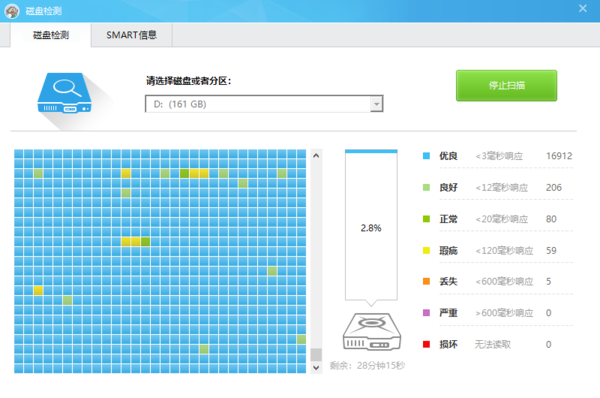Click the sector map scroll down arrow
The width and height of the screenshot is (600, 398).
click(x=316, y=368)
